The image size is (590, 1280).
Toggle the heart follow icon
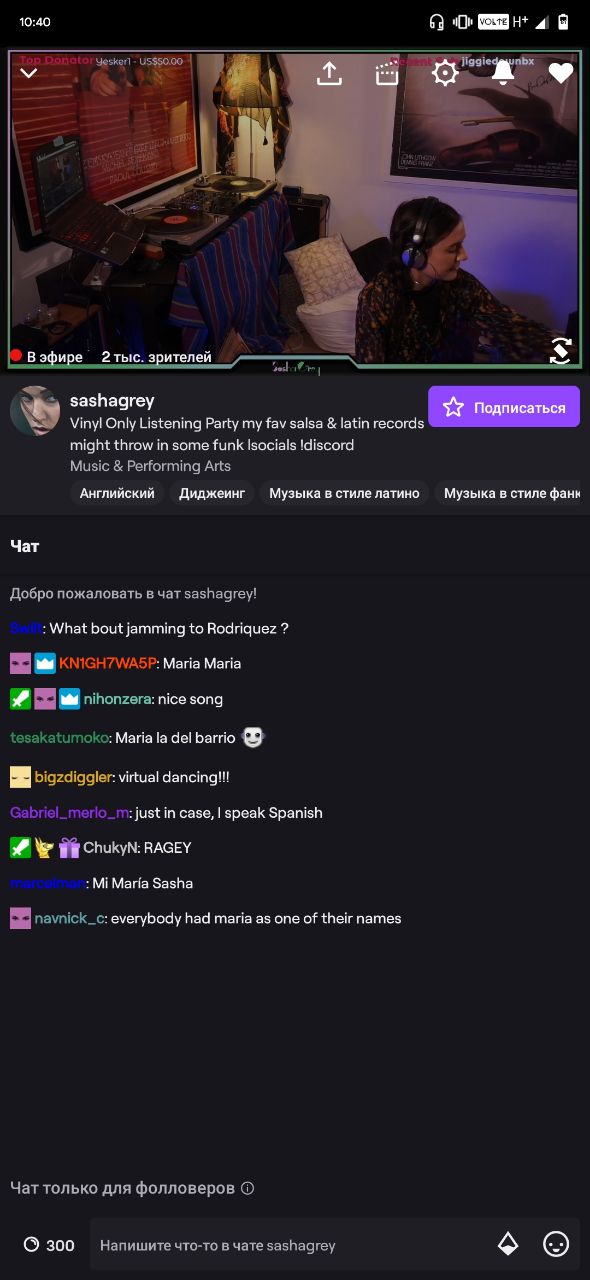[x=561, y=72]
